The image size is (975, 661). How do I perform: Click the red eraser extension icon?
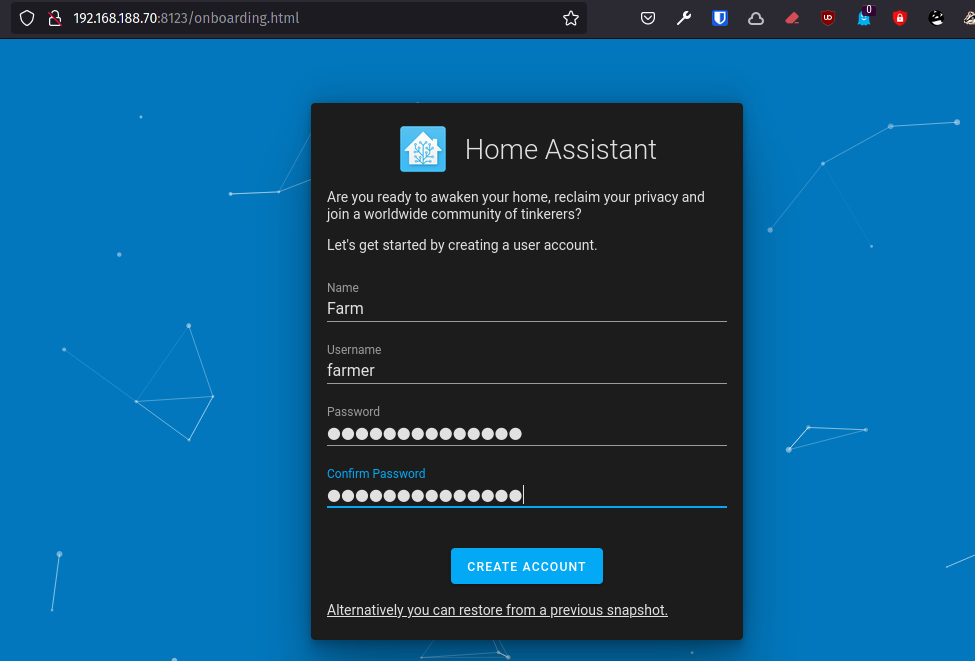pos(792,18)
